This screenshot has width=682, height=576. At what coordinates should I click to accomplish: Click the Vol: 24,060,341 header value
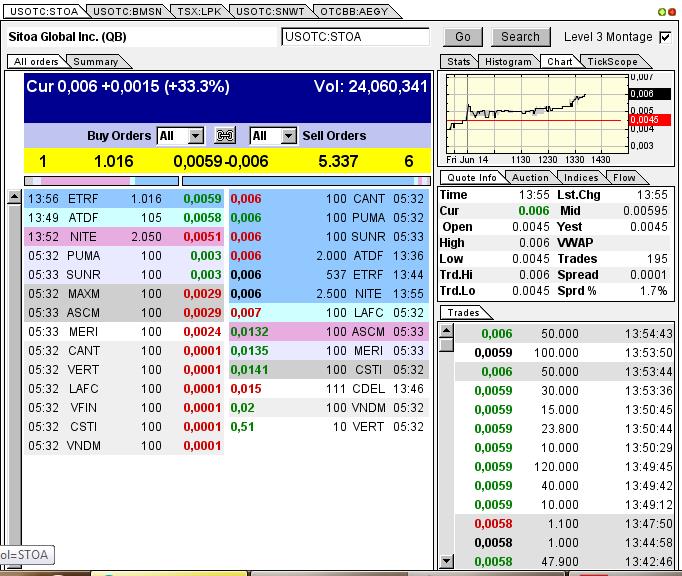(371, 86)
